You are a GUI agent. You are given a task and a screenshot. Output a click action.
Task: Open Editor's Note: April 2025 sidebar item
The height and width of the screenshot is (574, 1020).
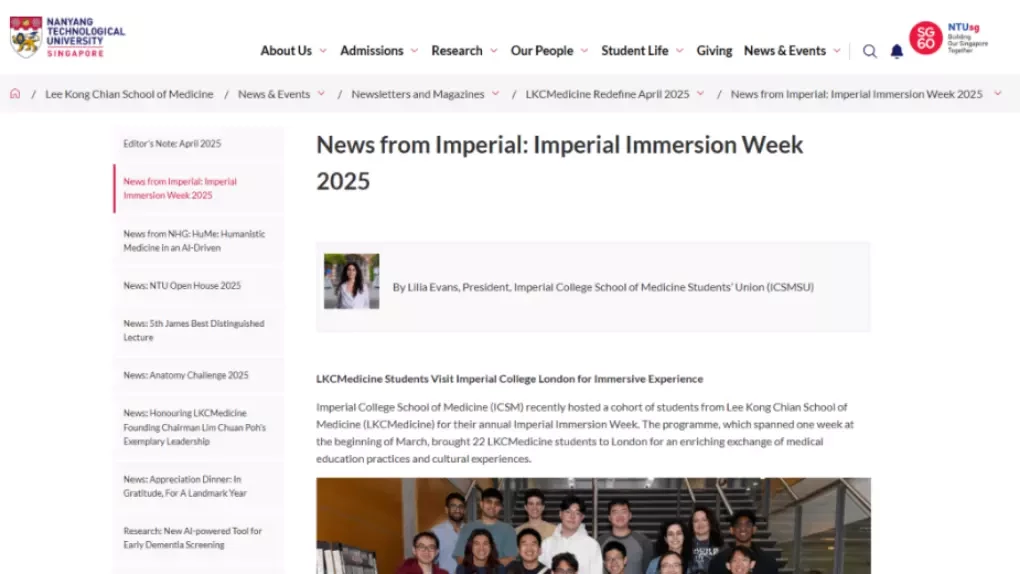tap(198, 144)
